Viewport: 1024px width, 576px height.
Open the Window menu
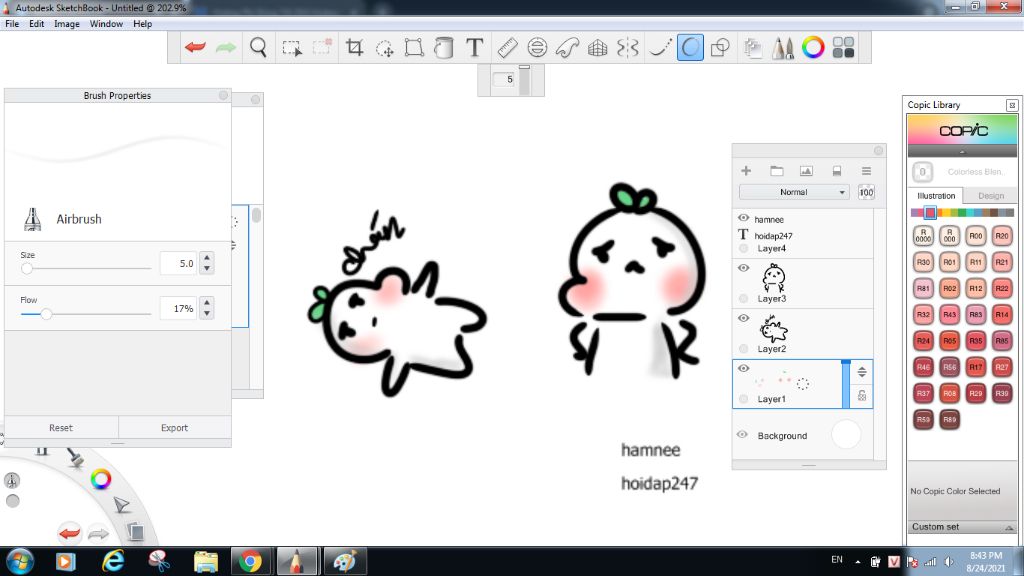point(106,24)
